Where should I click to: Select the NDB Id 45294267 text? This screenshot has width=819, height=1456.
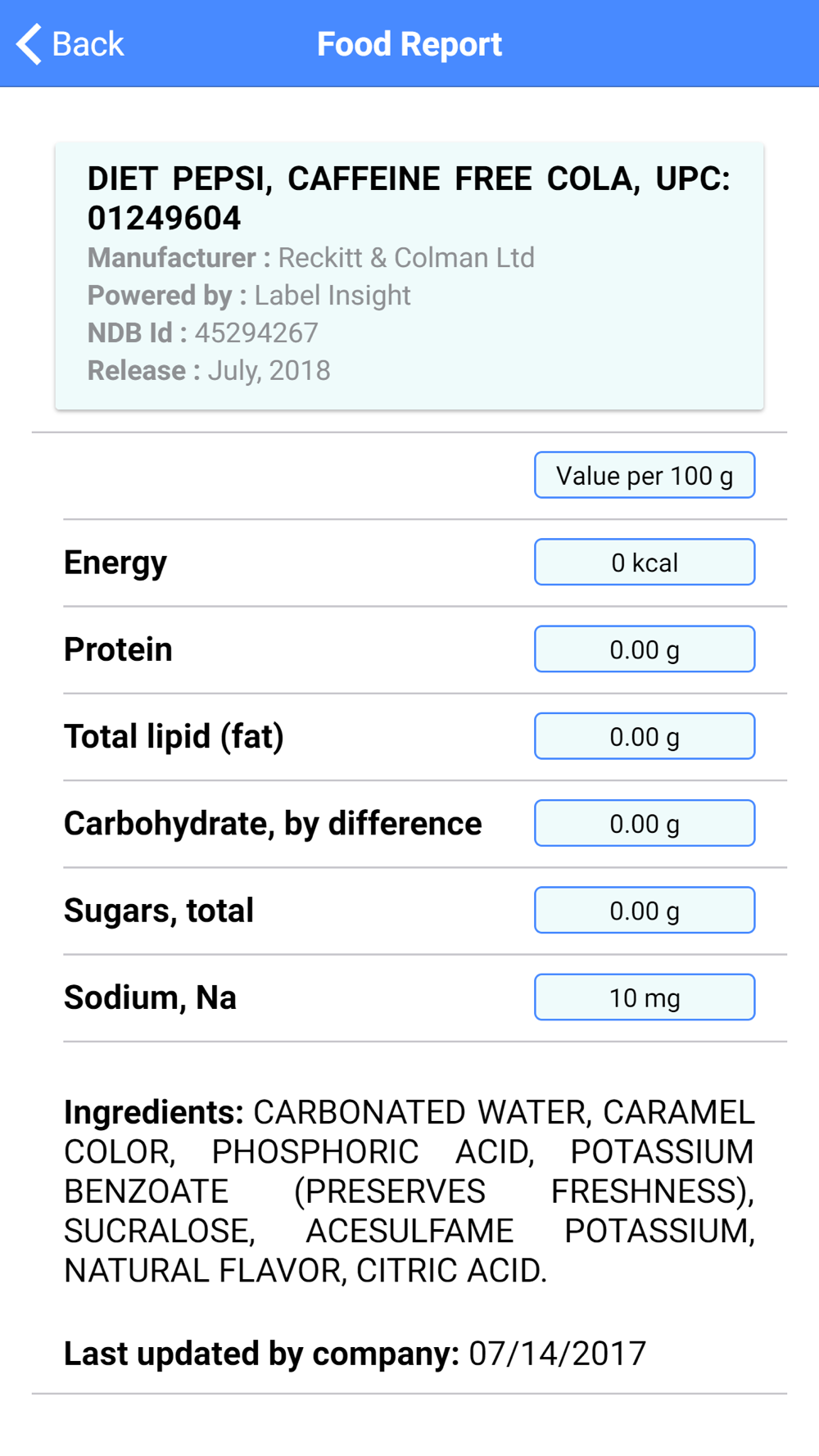(203, 333)
